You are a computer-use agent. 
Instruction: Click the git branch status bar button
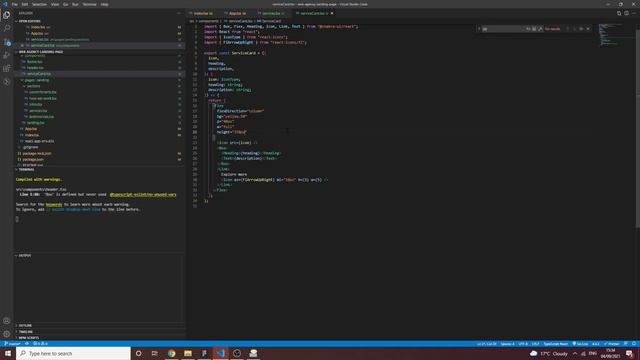click(x=12, y=344)
